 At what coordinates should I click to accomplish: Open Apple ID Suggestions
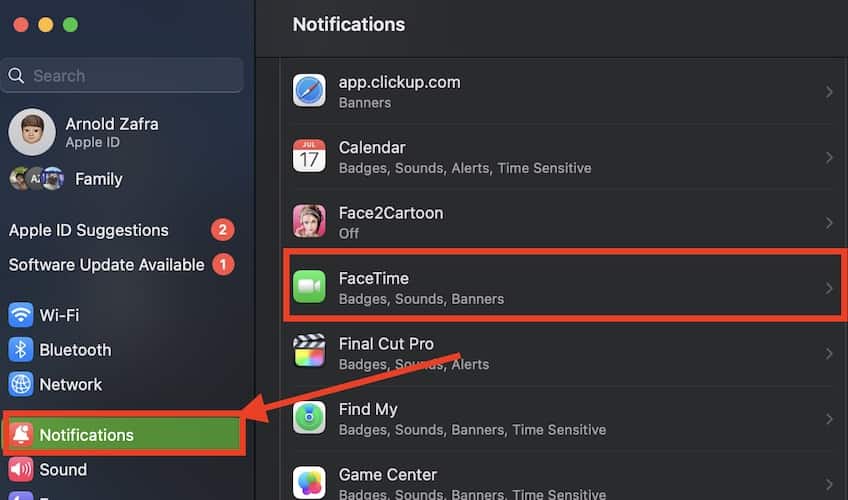click(x=89, y=230)
